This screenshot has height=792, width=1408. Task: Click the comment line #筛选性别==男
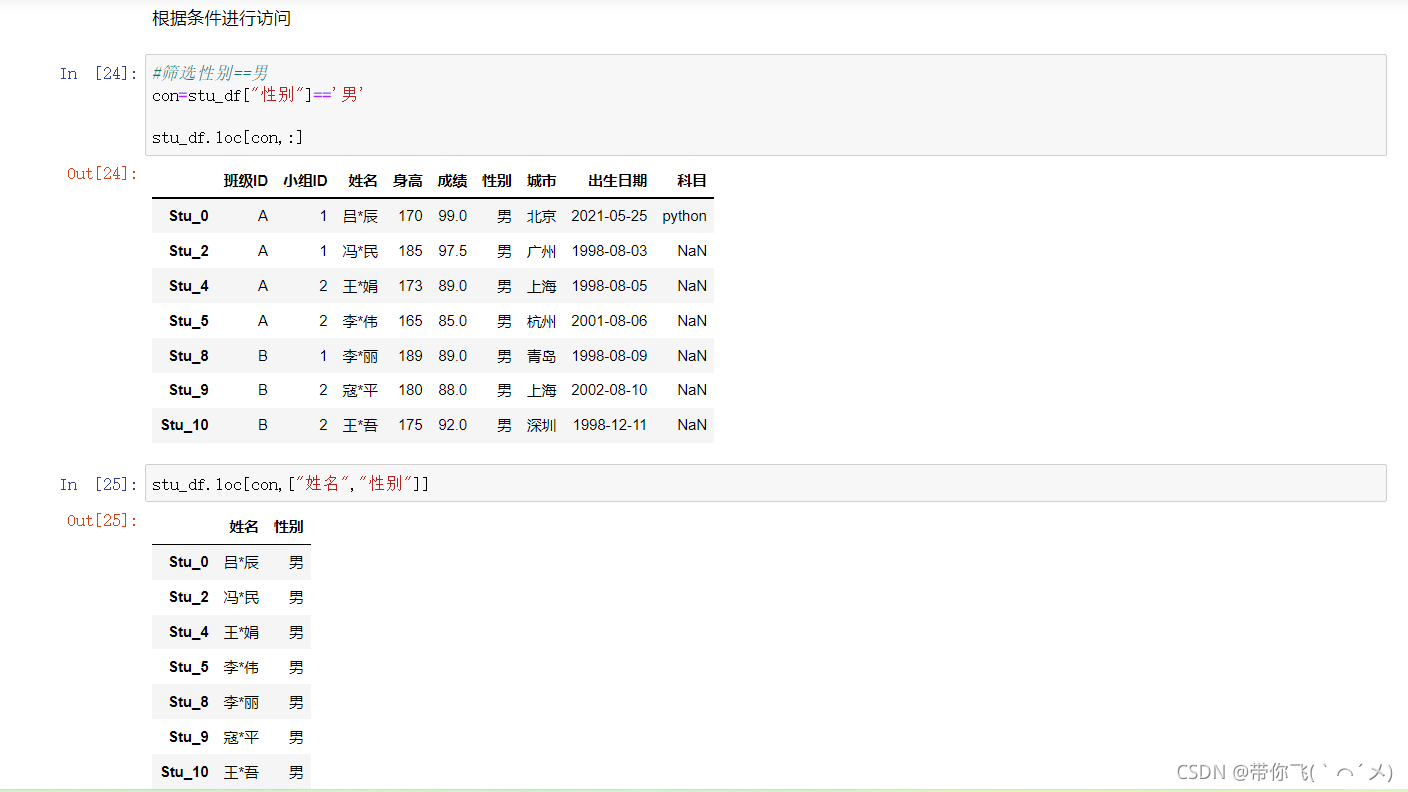tap(210, 73)
